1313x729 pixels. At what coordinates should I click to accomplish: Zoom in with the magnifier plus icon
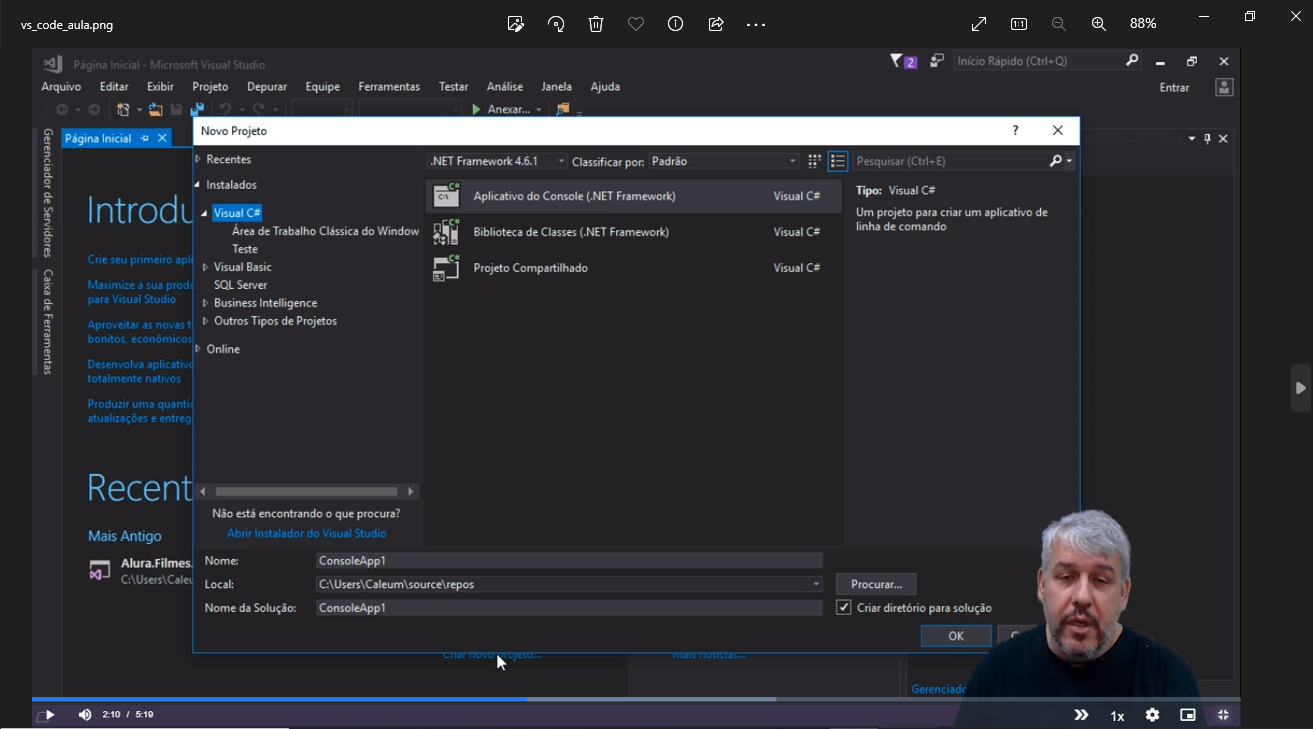1098,24
